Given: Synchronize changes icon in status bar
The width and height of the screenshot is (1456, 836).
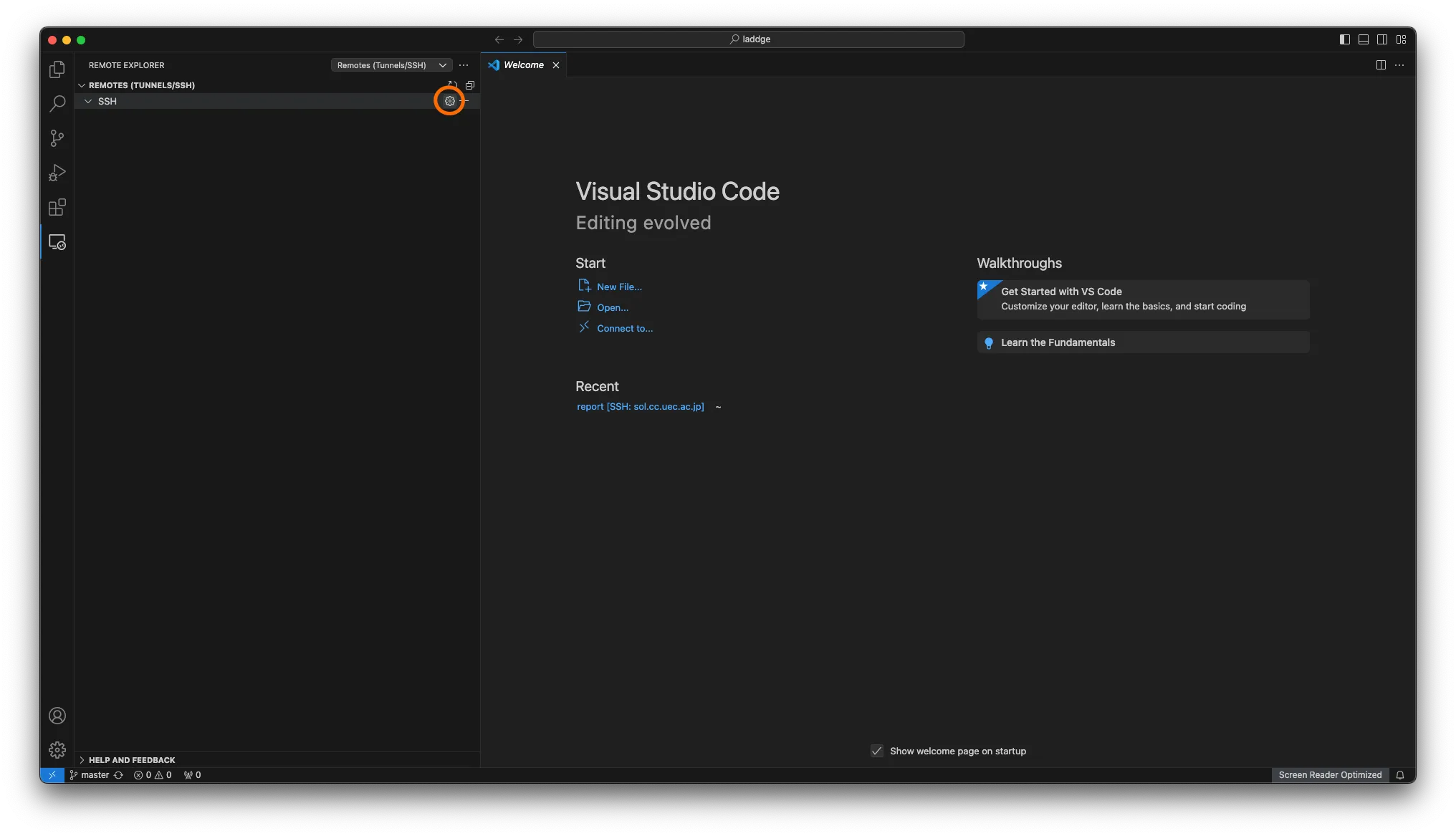Looking at the screenshot, I should click(119, 775).
